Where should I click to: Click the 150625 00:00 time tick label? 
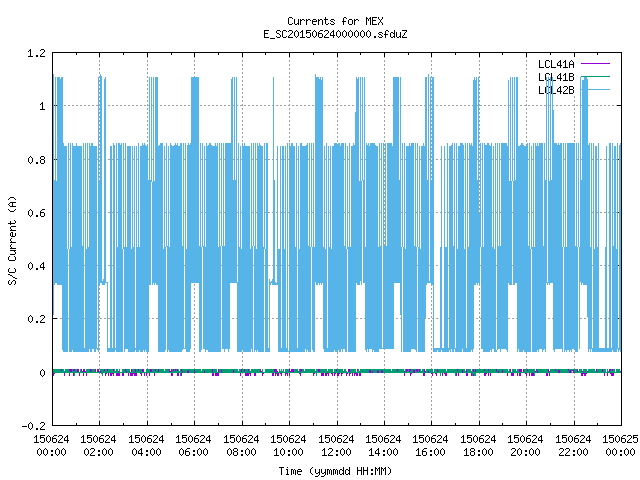[620, 446]
